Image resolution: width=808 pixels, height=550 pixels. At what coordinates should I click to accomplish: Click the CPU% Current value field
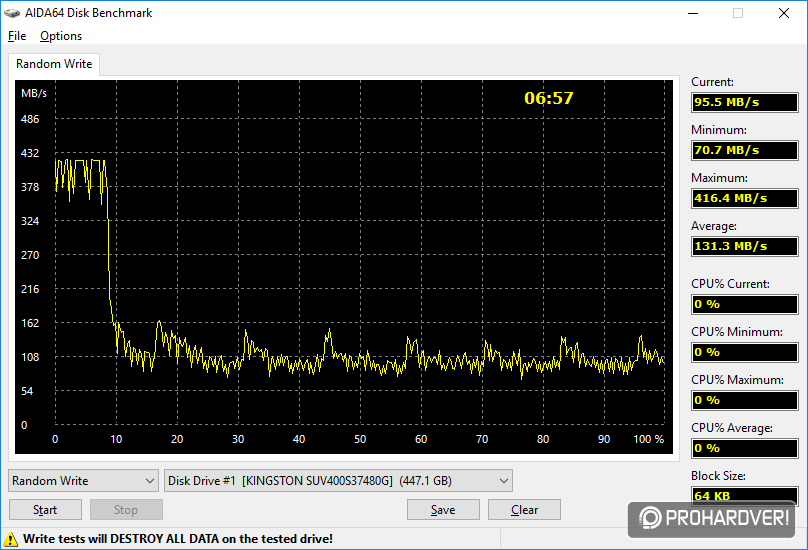point(745,304)
